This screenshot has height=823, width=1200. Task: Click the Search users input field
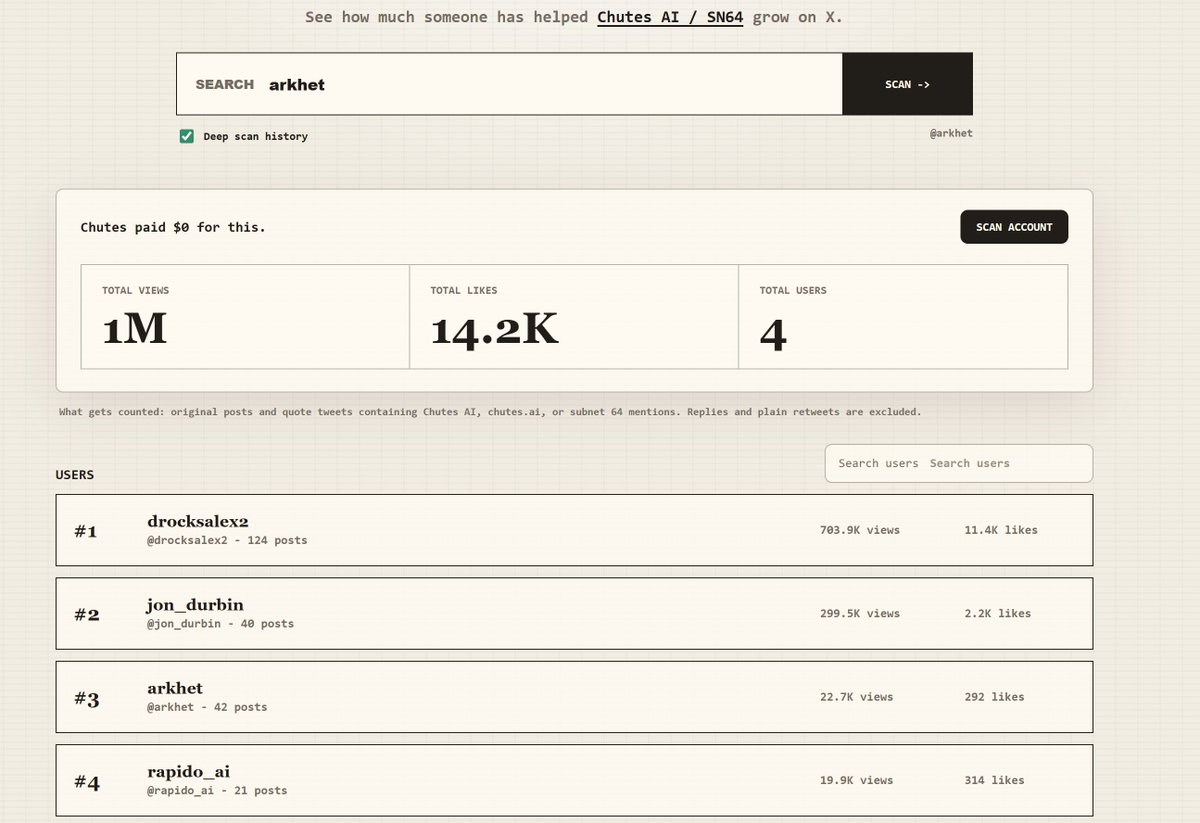click(x=958, y=463)
